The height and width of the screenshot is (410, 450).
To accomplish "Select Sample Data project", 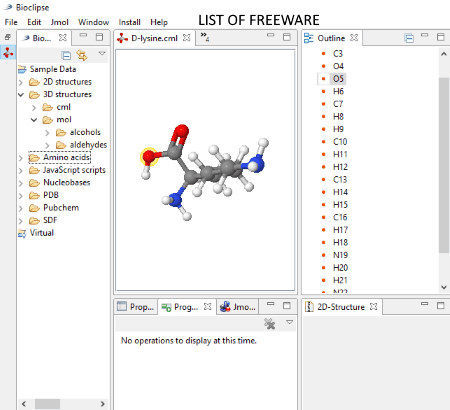I will [53, 69].
